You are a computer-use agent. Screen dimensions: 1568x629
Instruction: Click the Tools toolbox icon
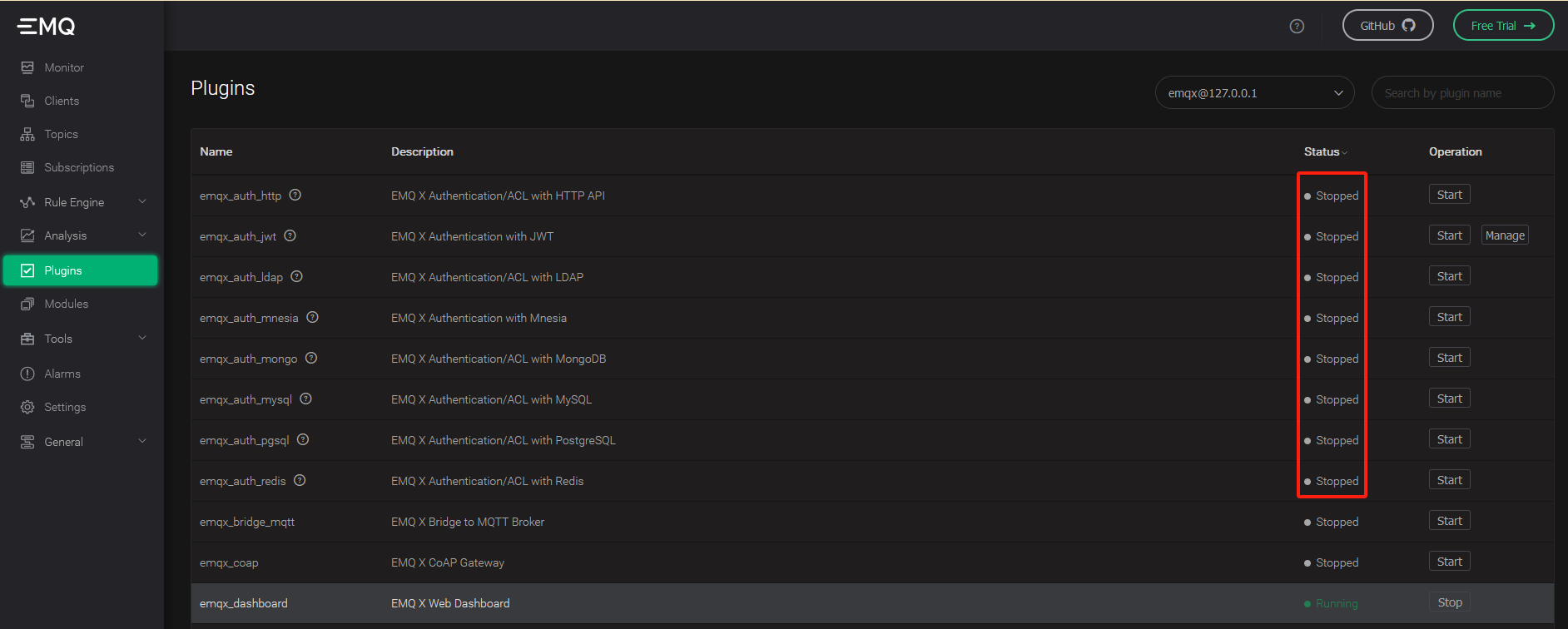(x=27, y=339)
